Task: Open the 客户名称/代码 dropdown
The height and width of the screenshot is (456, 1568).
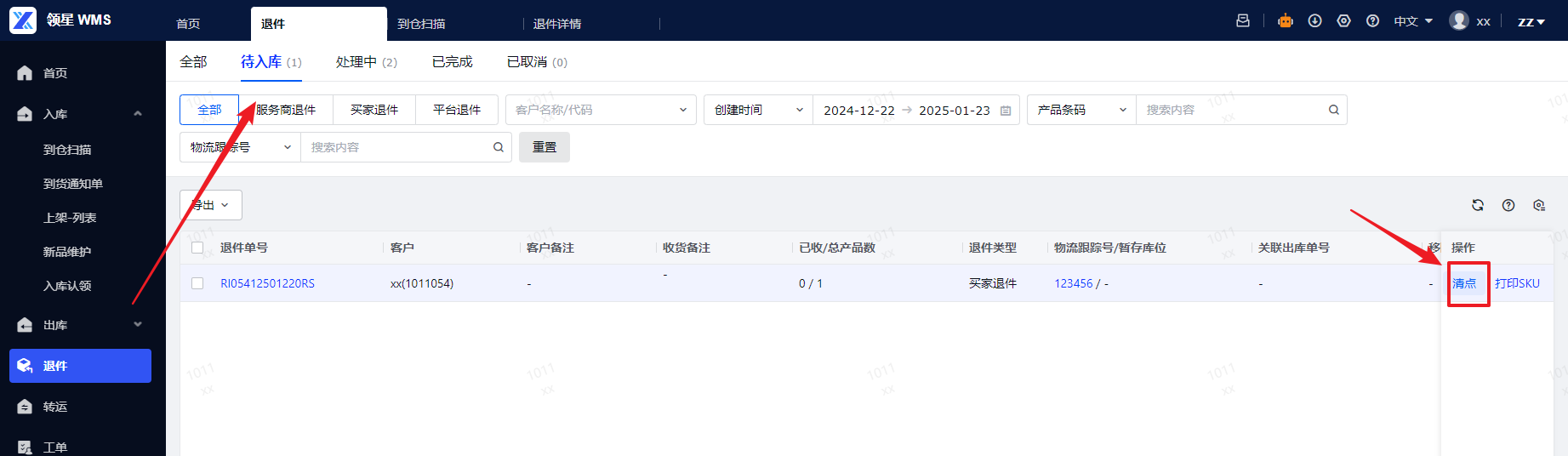Action: pyautogui.click(x=601, y=110)
